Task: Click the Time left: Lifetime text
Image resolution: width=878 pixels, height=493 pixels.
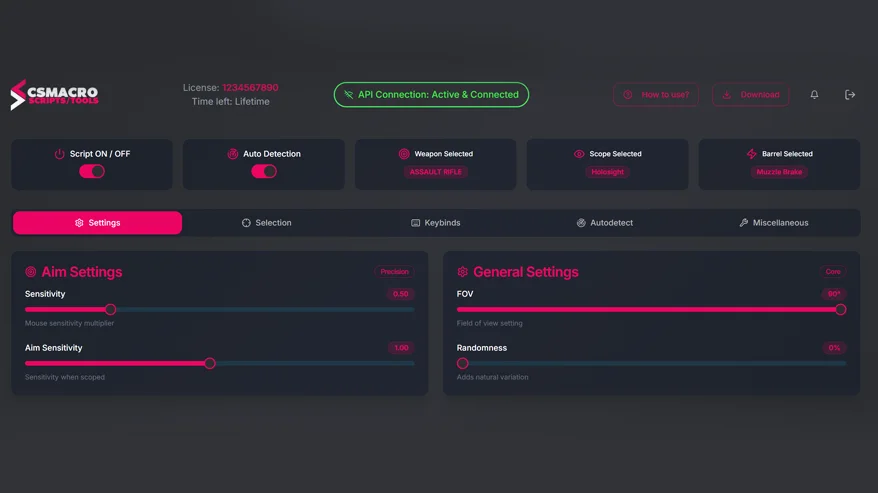Action: (231, 101)
